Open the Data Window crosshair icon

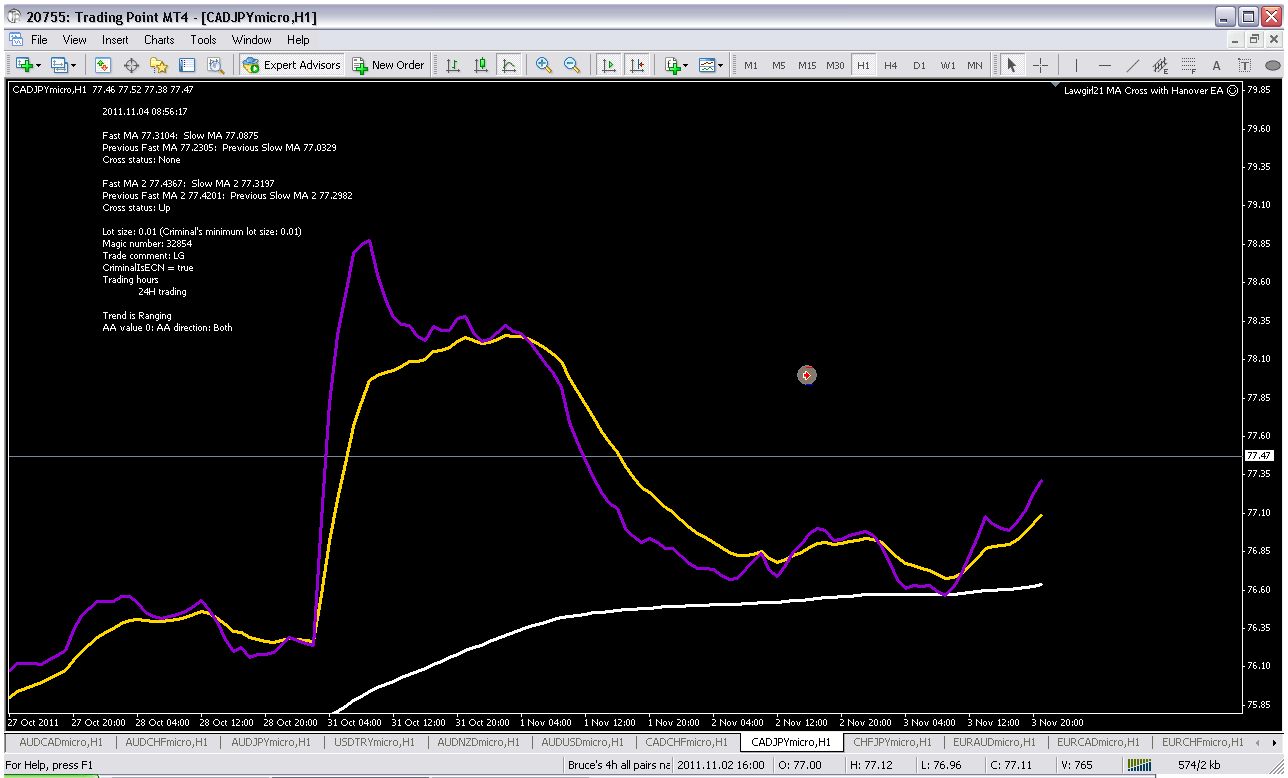pyautogui.click(x=131, y=65)
